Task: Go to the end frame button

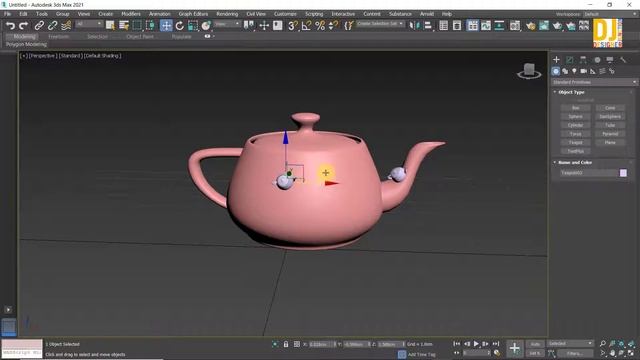Action: point(496,344)
